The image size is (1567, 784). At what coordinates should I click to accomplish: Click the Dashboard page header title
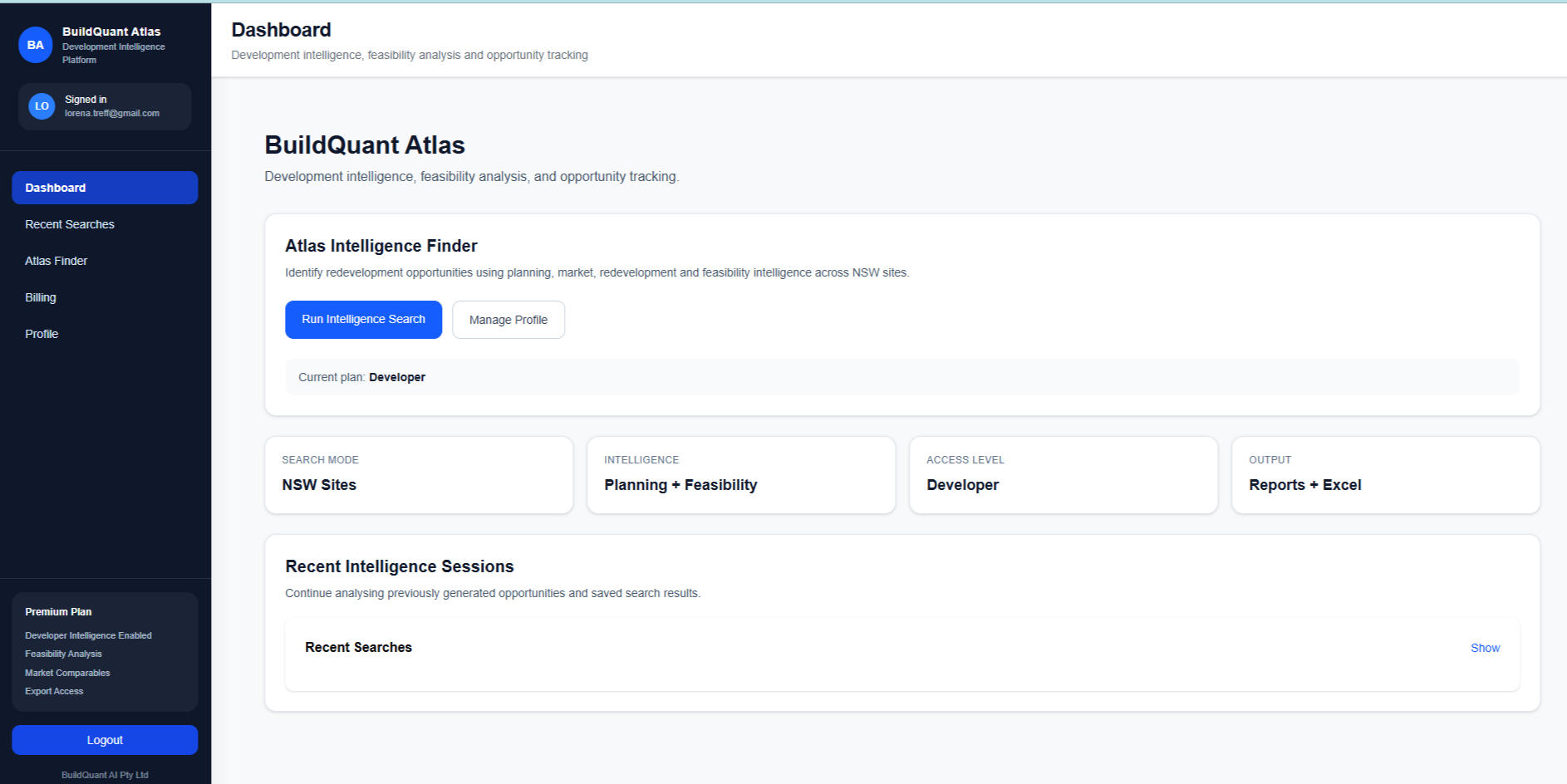click(x=281, y=30)
